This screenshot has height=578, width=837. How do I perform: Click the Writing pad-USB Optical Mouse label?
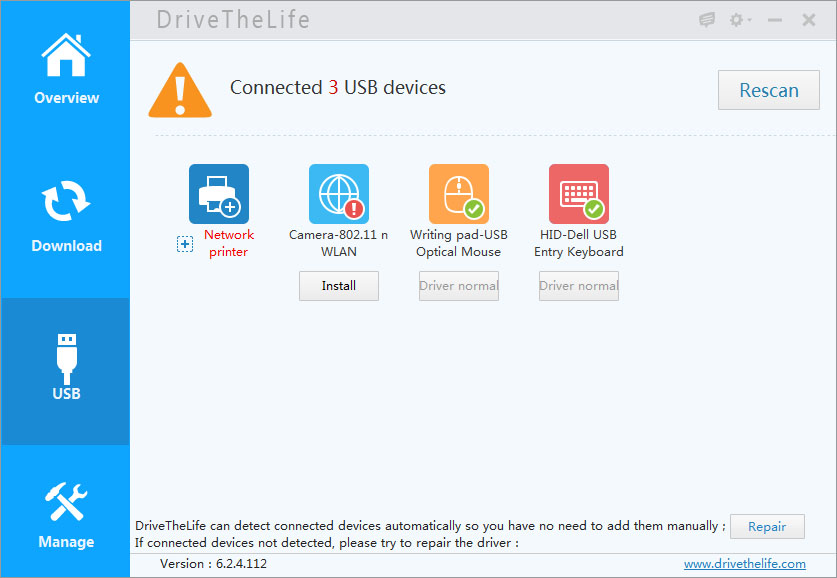(x=459, y=243)
